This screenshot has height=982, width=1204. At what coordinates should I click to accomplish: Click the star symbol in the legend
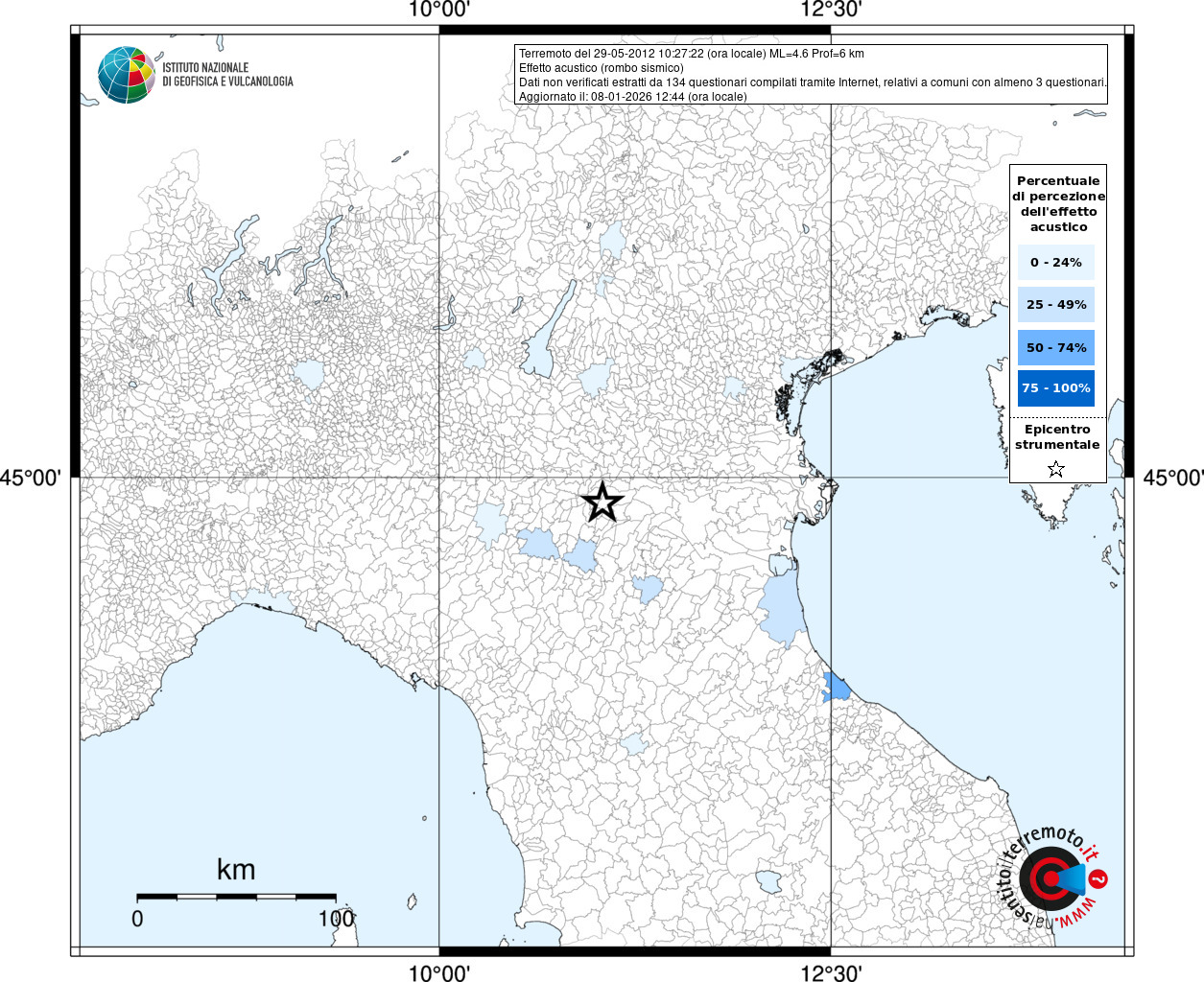pos(1056,469)
